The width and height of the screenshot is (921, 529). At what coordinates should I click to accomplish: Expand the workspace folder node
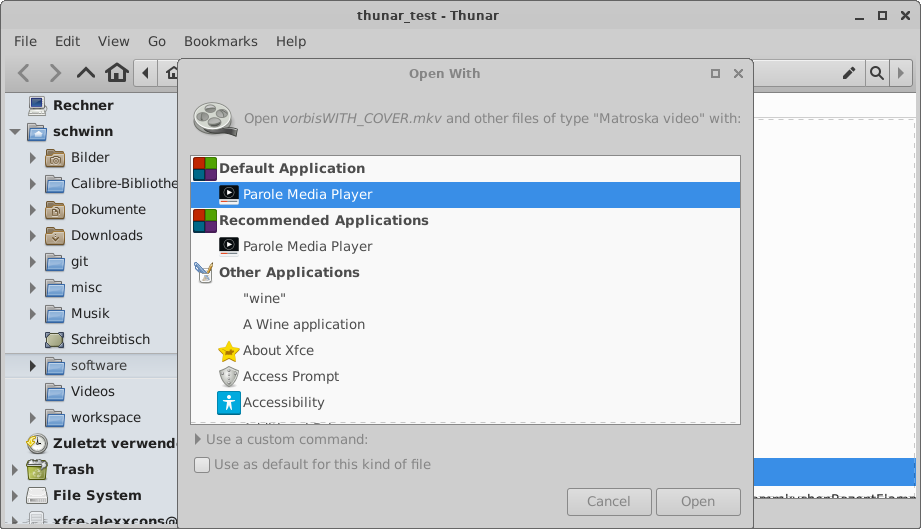tap(33, 417)
